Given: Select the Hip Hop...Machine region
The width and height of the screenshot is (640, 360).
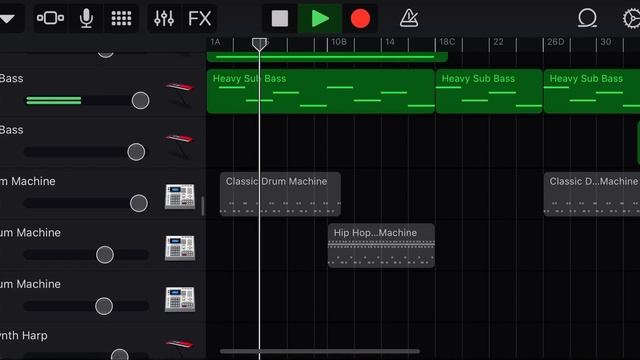Looking at the screenshot, I should click(381, 245).
